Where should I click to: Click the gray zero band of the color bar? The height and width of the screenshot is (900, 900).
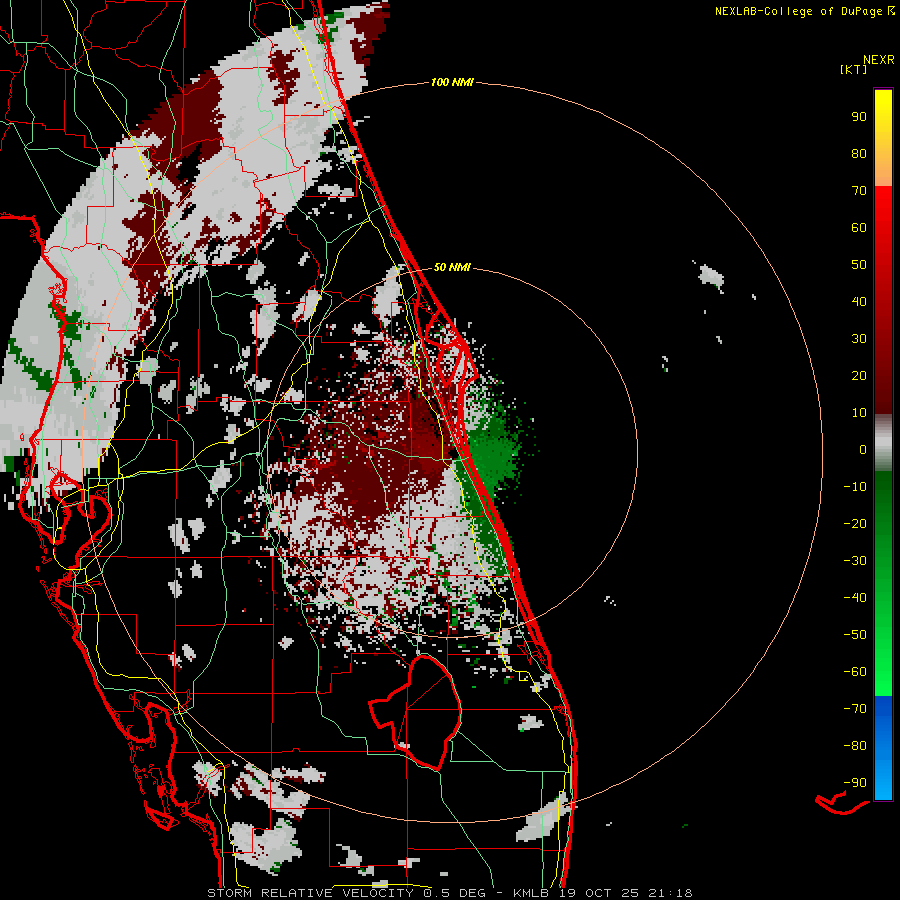883,443
